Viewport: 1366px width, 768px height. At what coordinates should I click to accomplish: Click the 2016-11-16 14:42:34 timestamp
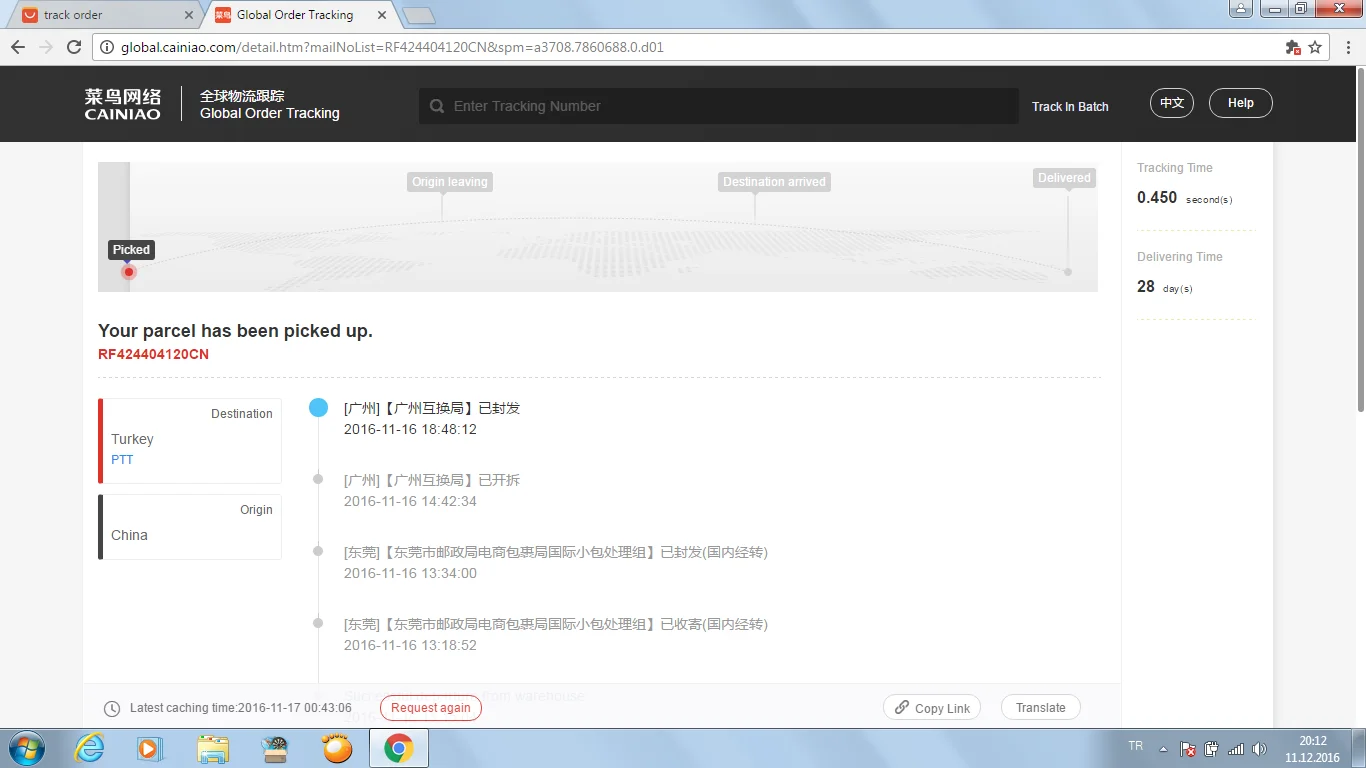pos(410,501)
